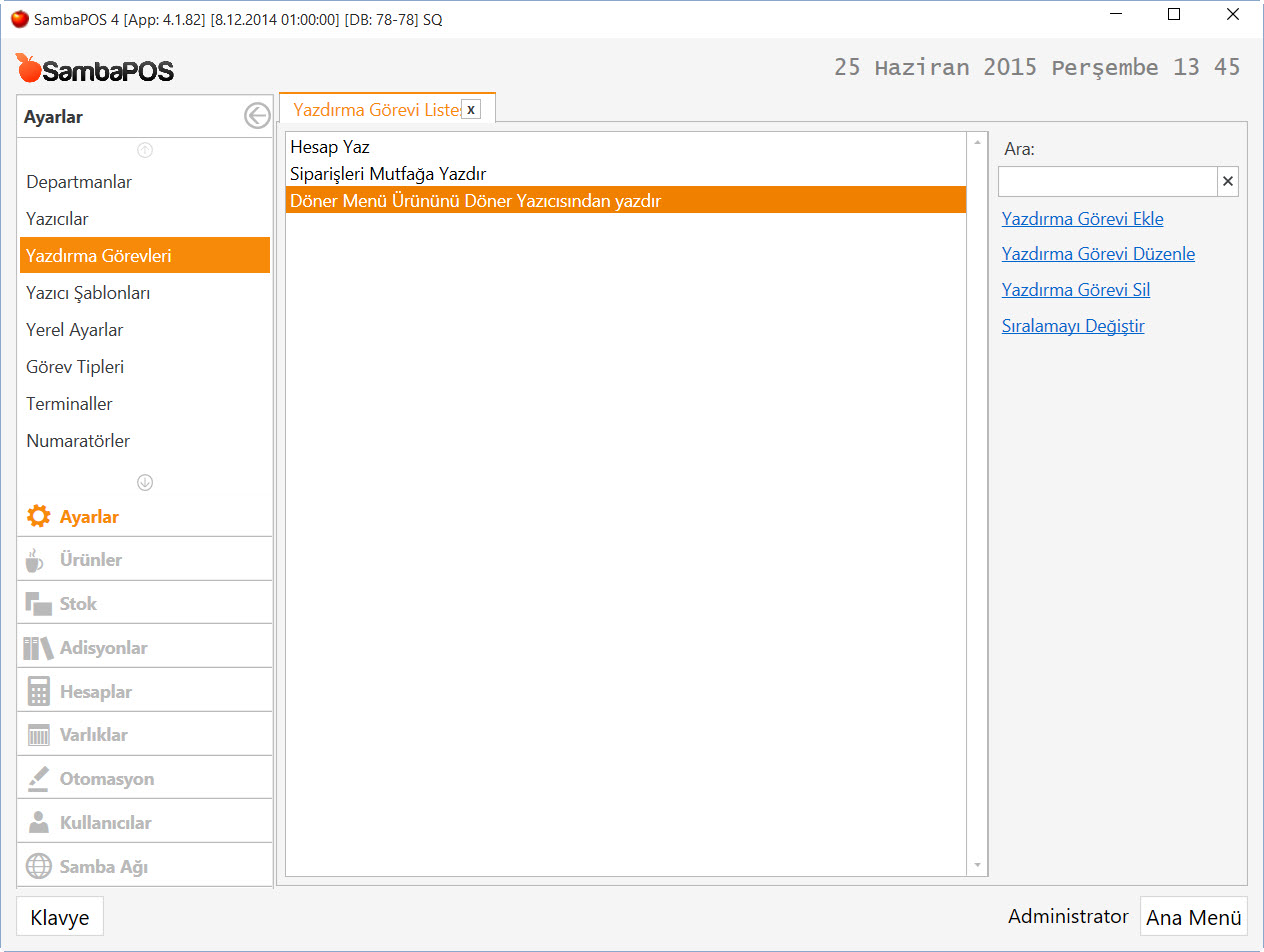The width and height of the screenshot is (1264, 952).
Task: Open Yazıcı Şablonları menu item
Action: (x=88, y=293)
